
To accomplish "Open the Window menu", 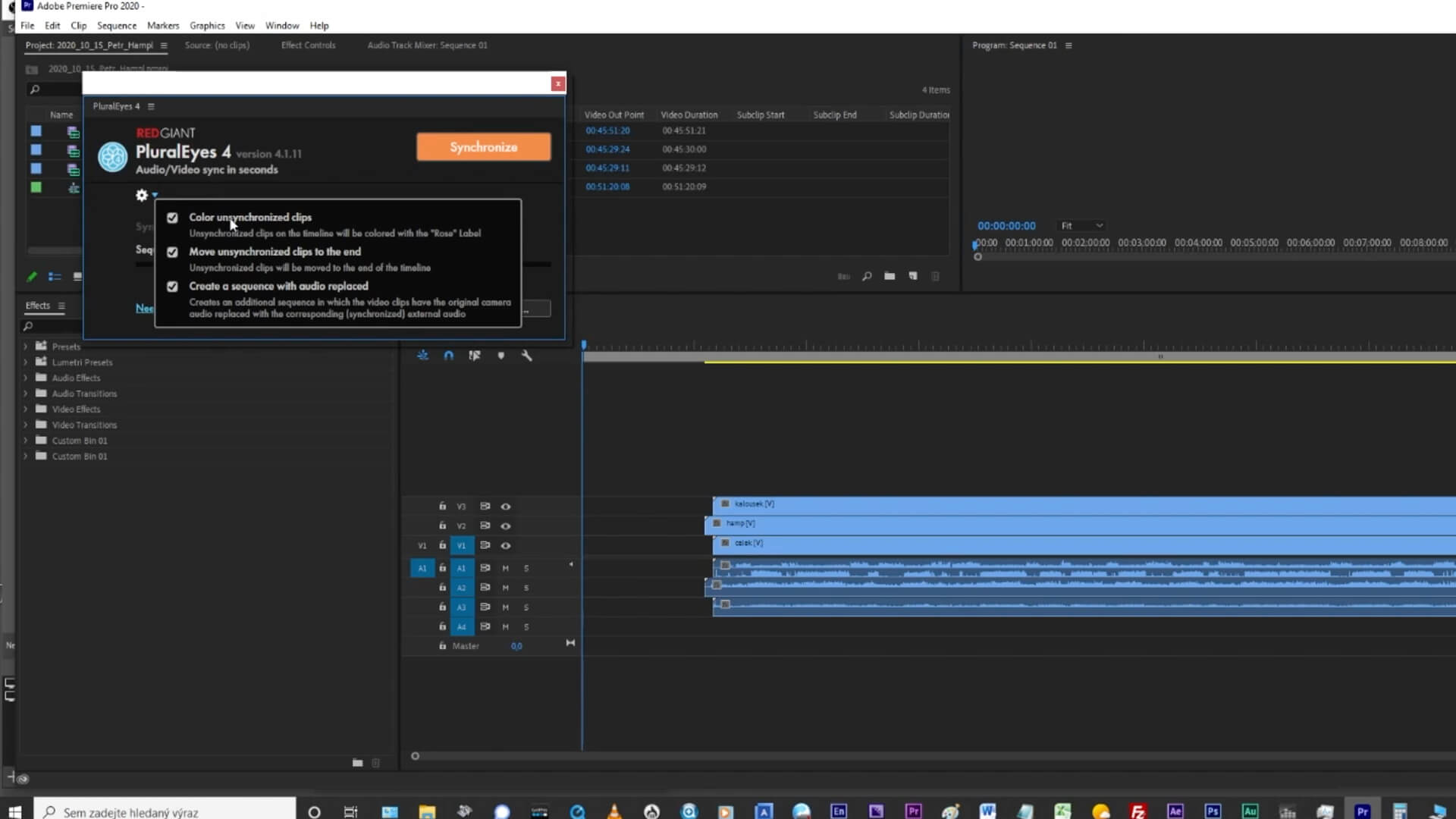I will [282, 25].
